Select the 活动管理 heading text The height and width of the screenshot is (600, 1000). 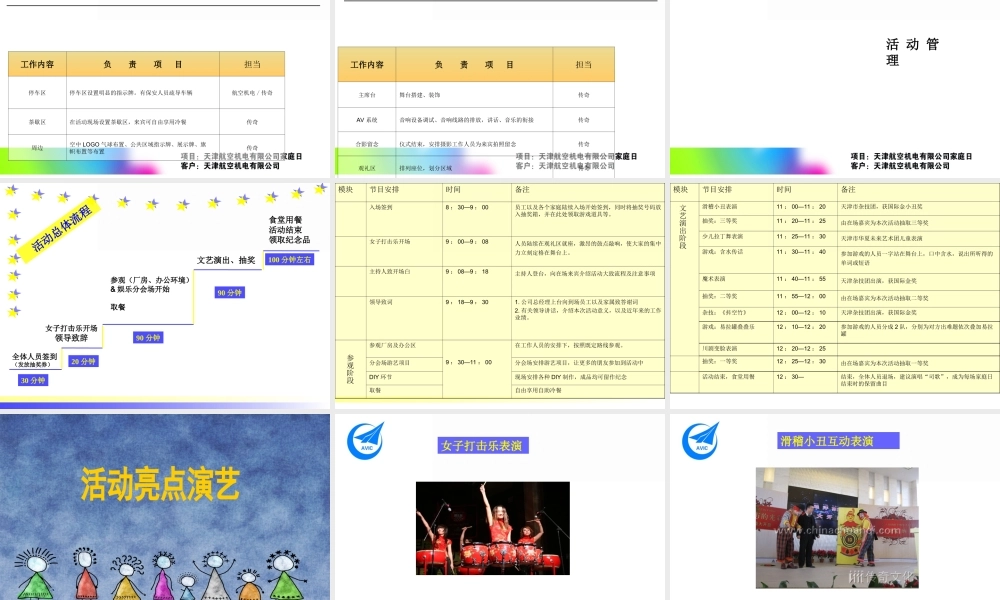[912, 52]
